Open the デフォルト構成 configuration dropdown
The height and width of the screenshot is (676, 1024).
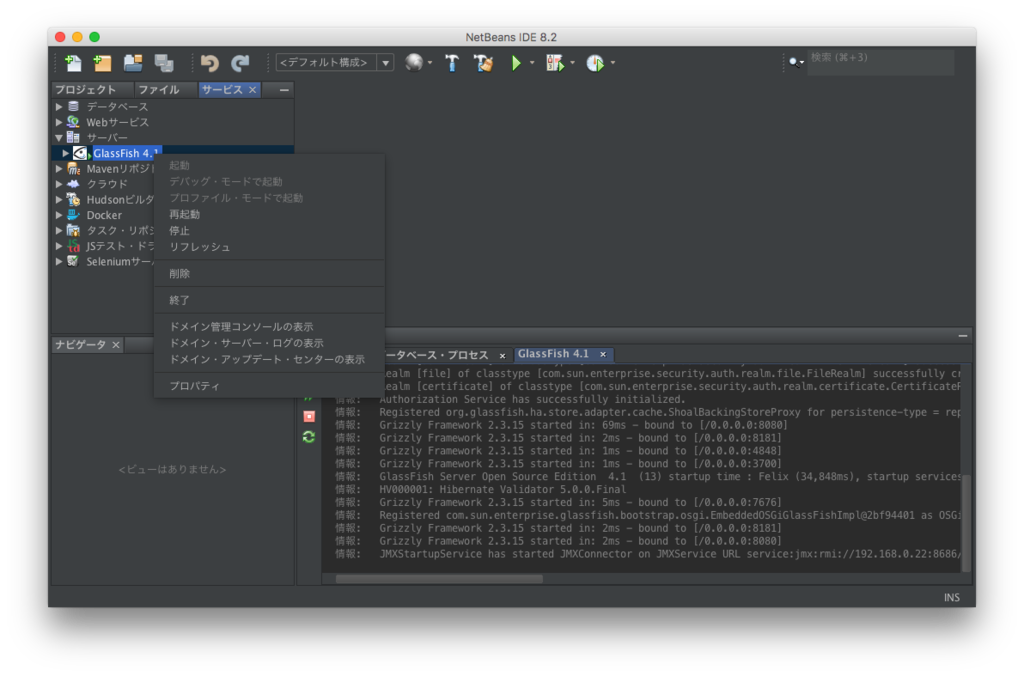point(386,63)
